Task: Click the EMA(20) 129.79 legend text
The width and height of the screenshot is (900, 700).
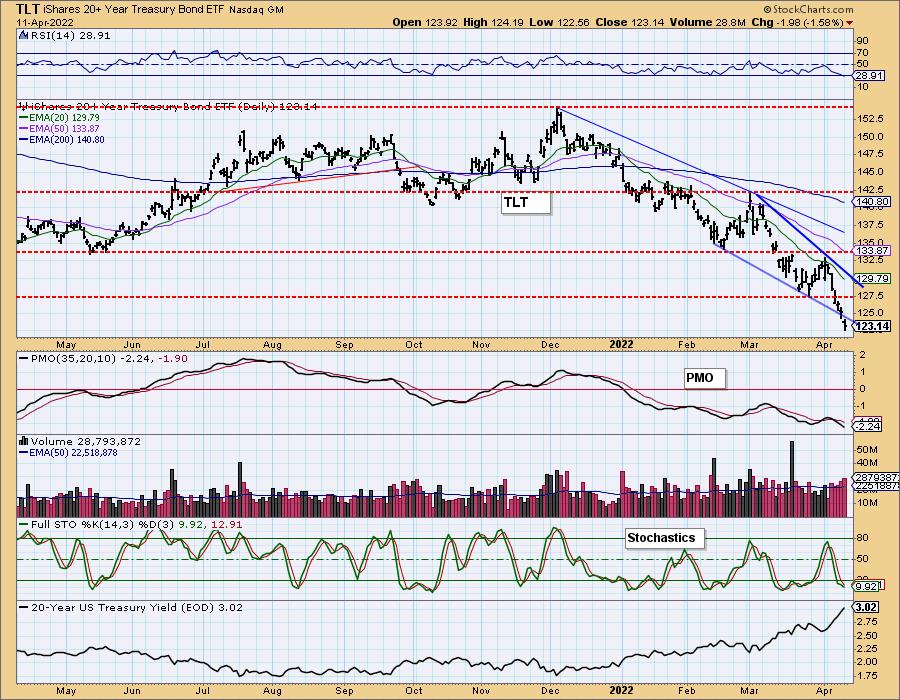Action: [64, 118]
